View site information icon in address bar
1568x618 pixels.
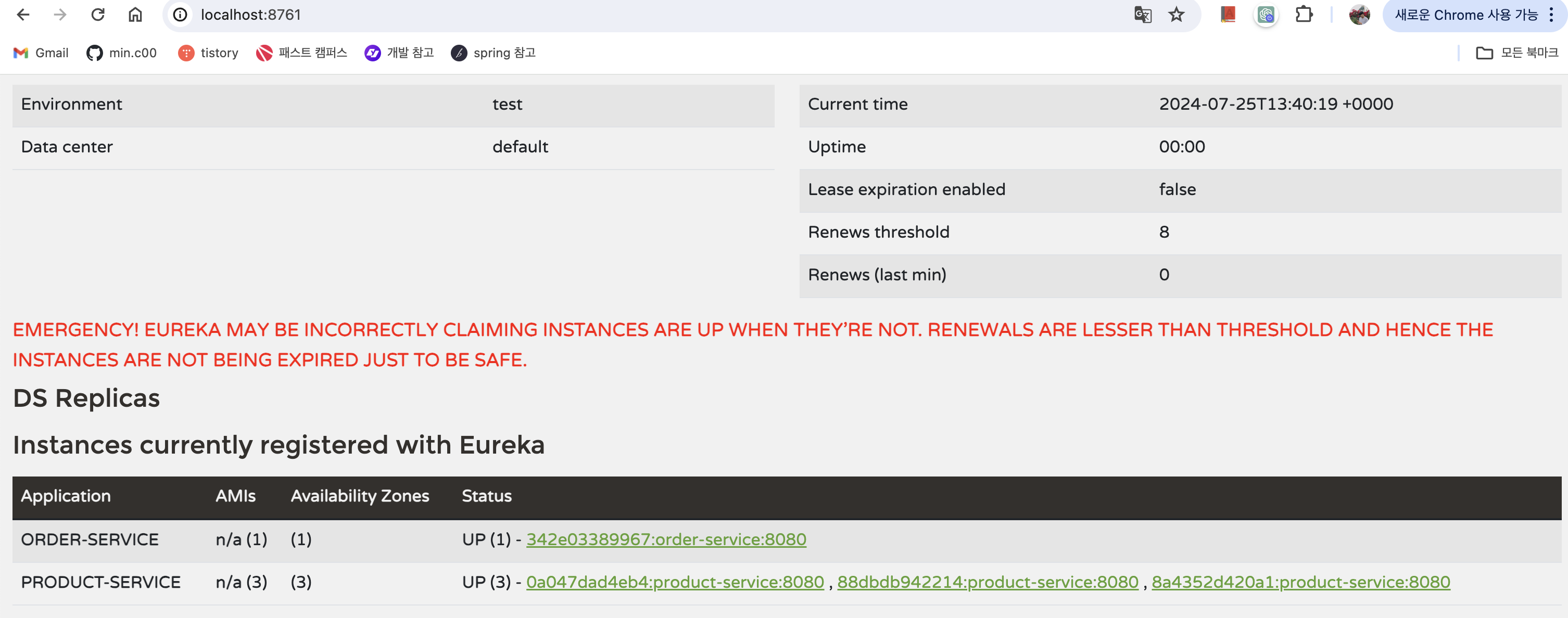pyautogui.click(x=180, y=15)
